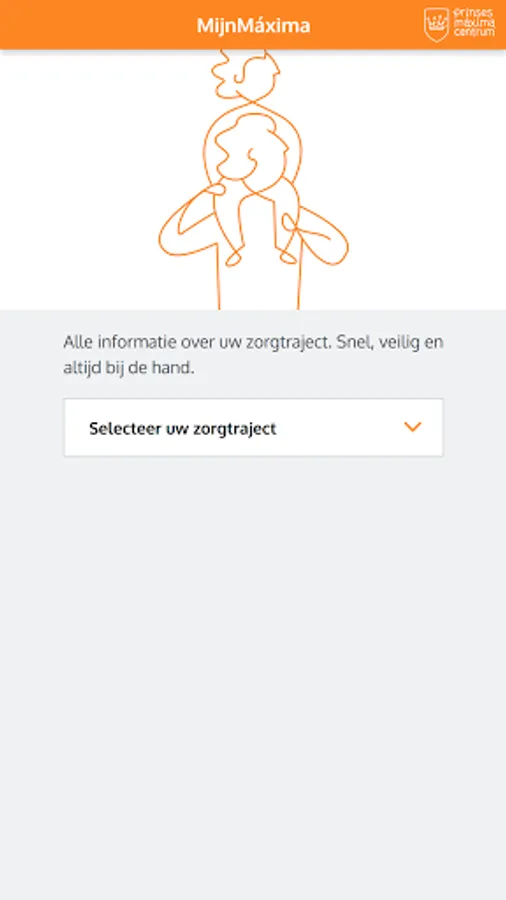This screenshot has height=900, width=506.
Task: Tap the 'prinses máxima centrum' logo text
Action: click(x=474, y=23)
